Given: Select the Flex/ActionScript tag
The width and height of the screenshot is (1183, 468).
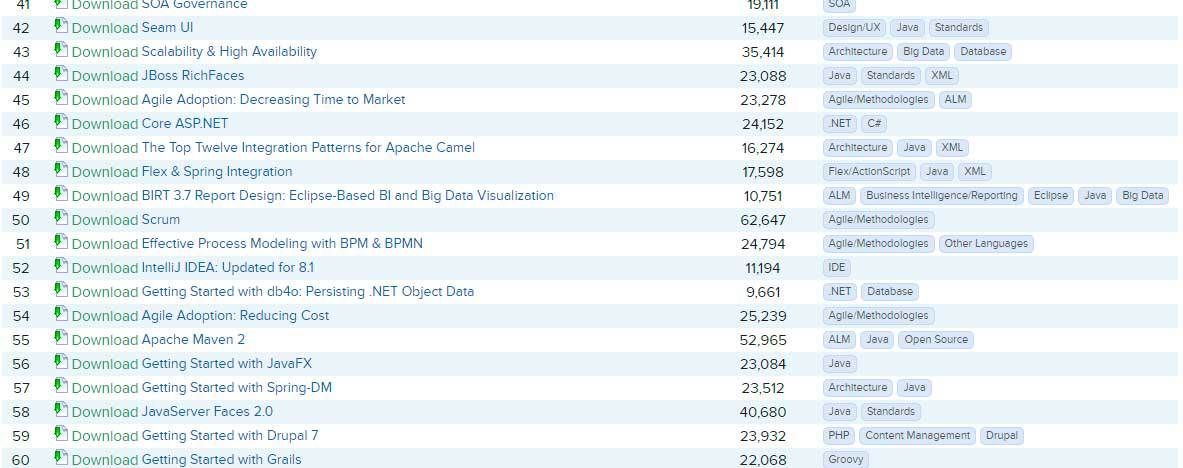Looking at the screenshot, I should tap(869, 172).
